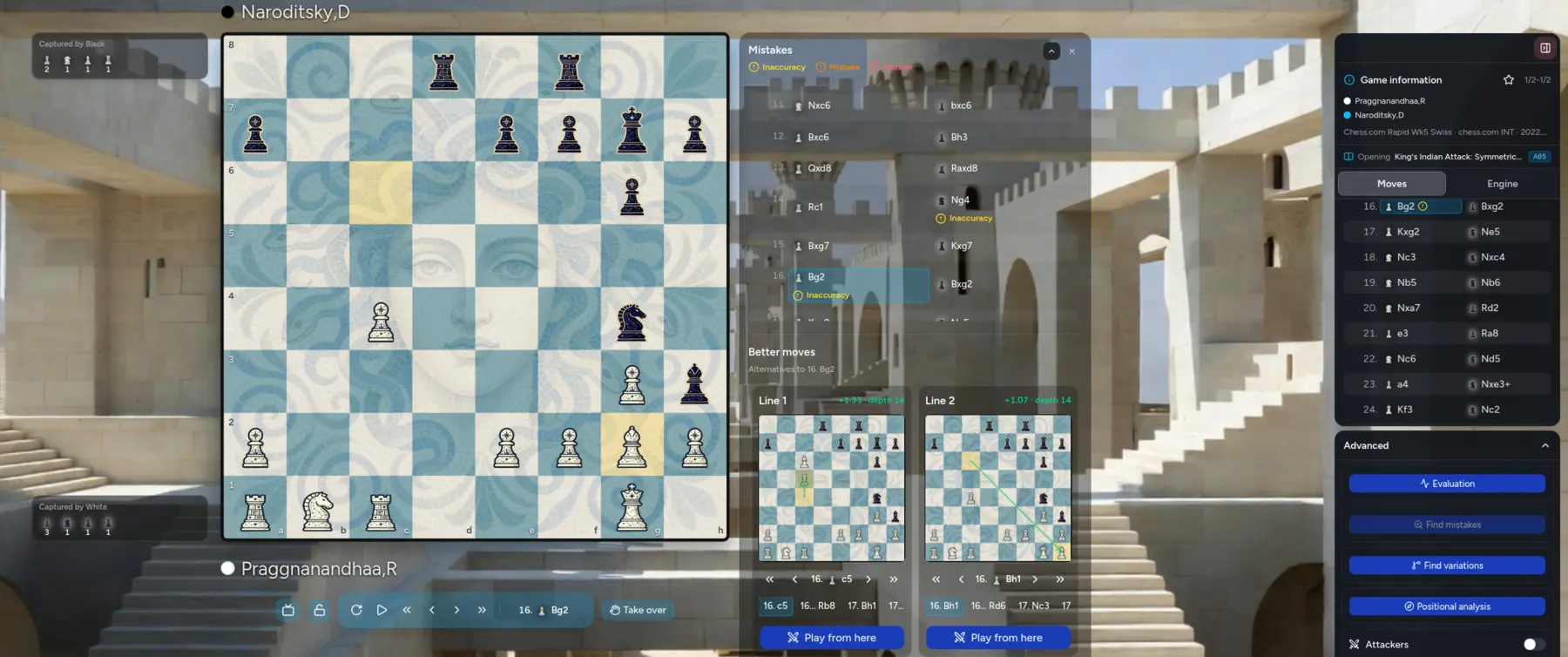Collapse the Advanced section
Screen dimensions: 1568x657
1545,445
